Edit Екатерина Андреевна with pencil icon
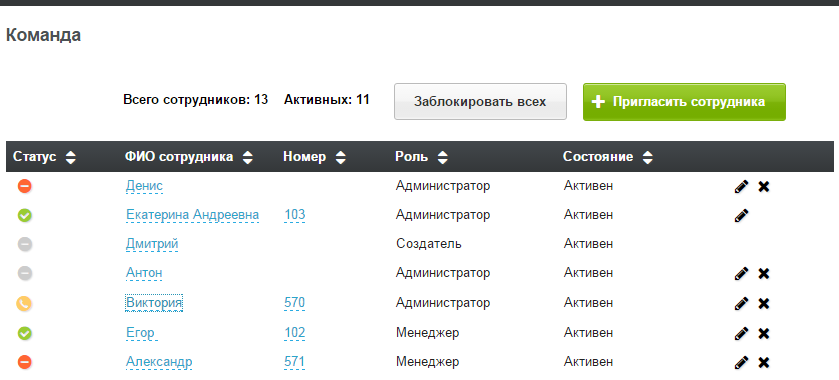The width and height of the screenshot is (839, 380). pos(741,216)
